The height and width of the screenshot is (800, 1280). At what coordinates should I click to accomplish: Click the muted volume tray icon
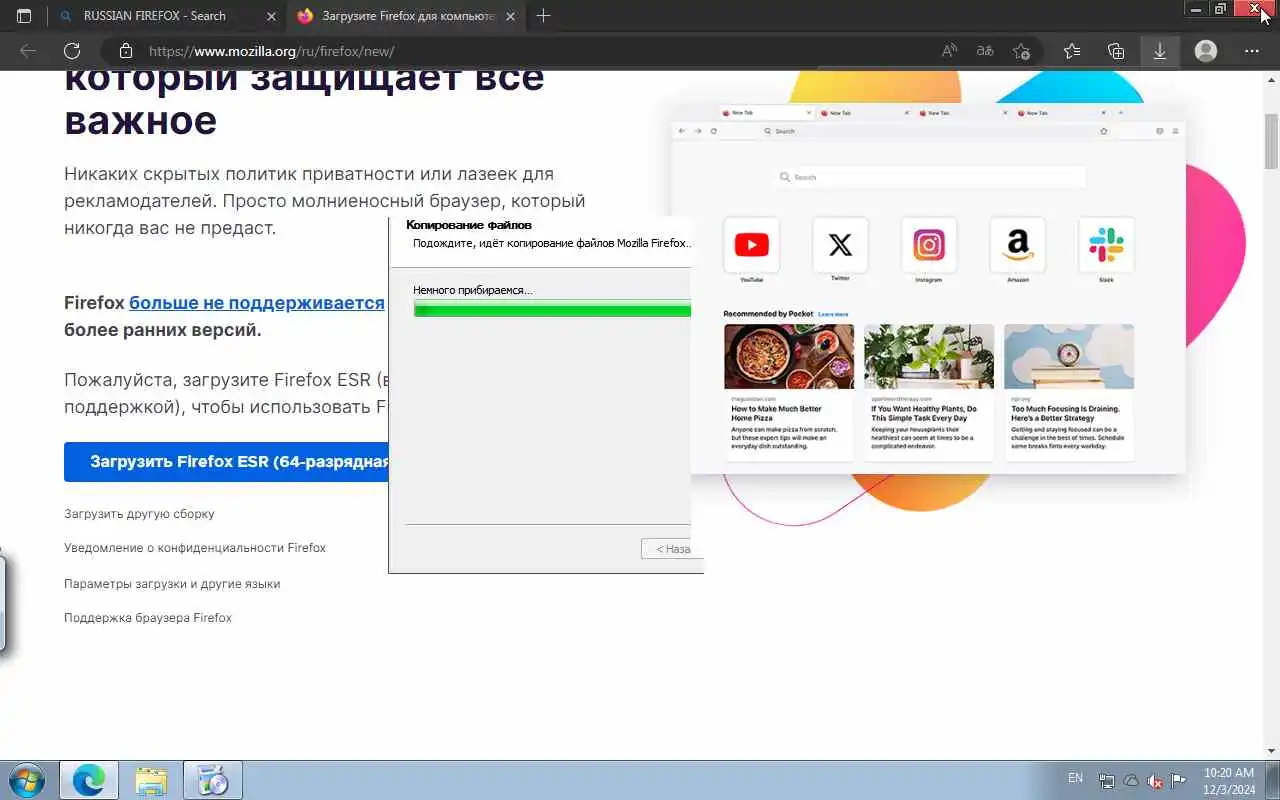(1155, 781)
